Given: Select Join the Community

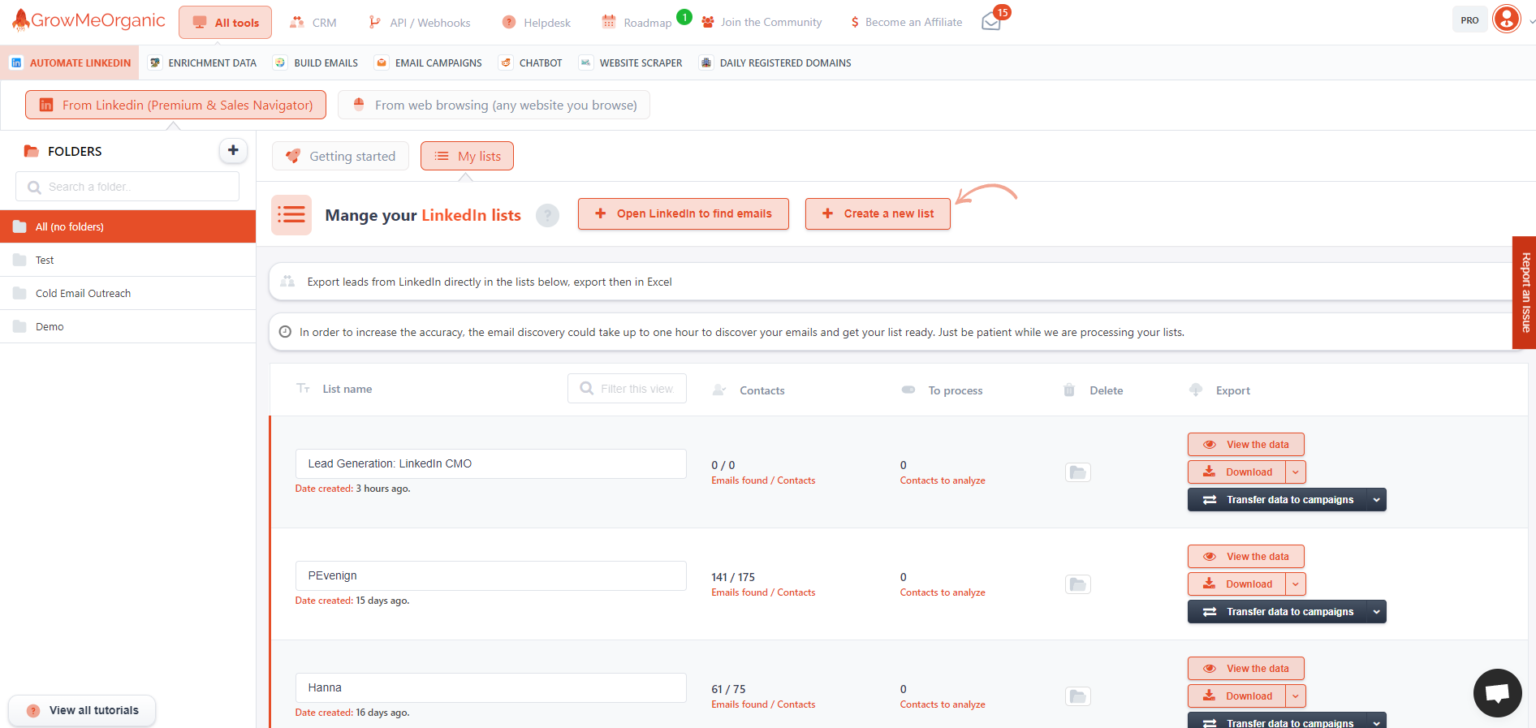Looking at the screenshot, I should coord(762,22).
